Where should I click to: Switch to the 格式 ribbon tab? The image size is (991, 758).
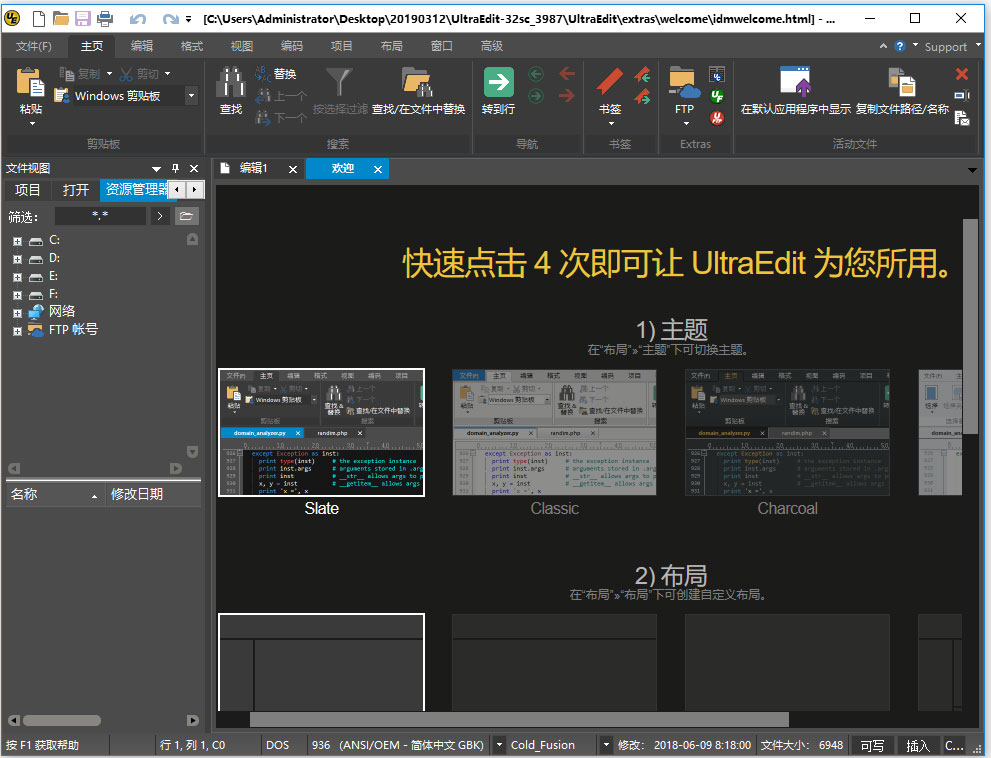coord(192,46)
